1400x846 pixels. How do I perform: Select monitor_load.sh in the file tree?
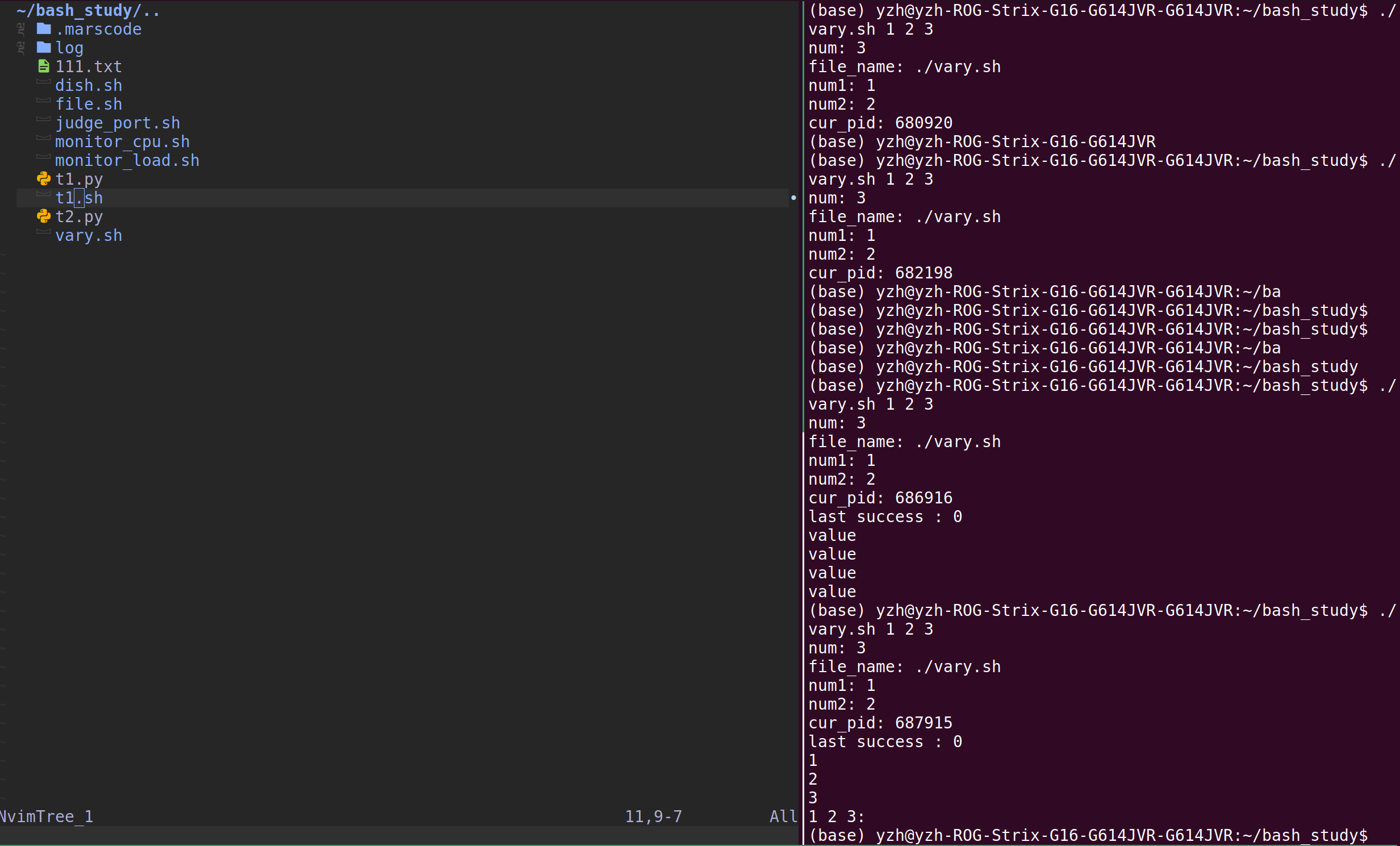tap(127, 160)
